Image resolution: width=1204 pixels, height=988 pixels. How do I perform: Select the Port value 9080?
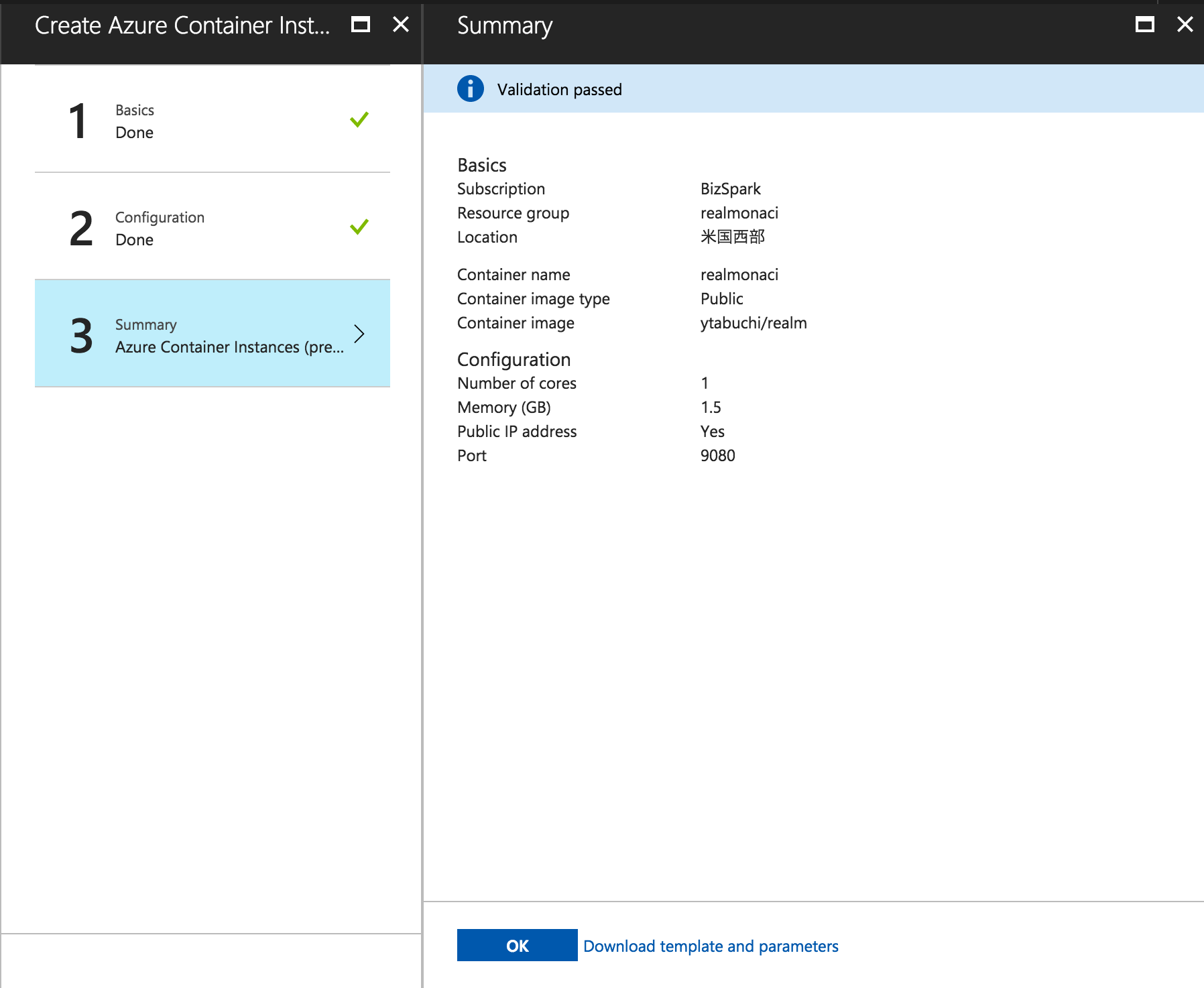click(x=718, y=456)
